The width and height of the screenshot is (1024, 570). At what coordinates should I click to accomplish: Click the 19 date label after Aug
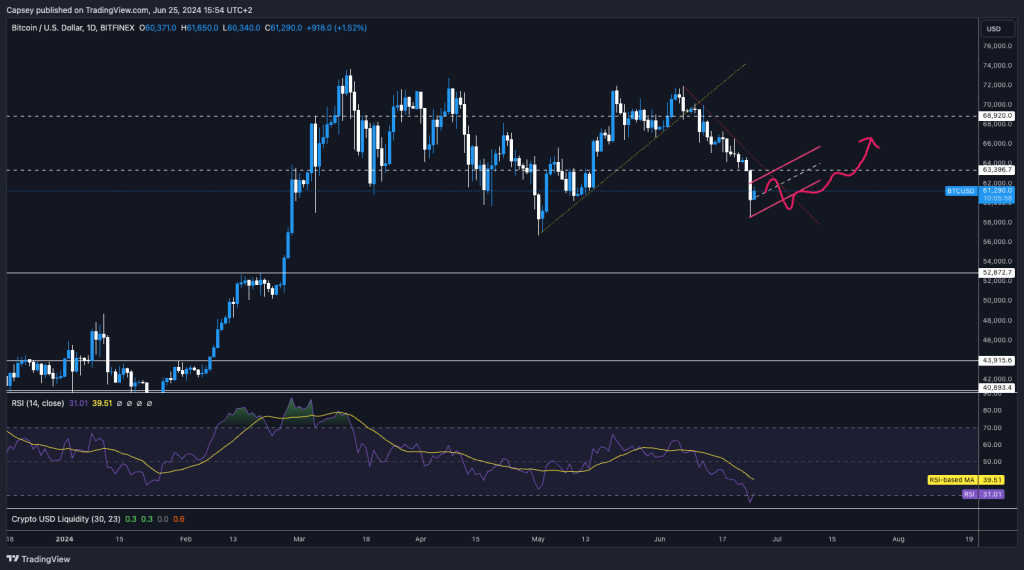point(969,539)
